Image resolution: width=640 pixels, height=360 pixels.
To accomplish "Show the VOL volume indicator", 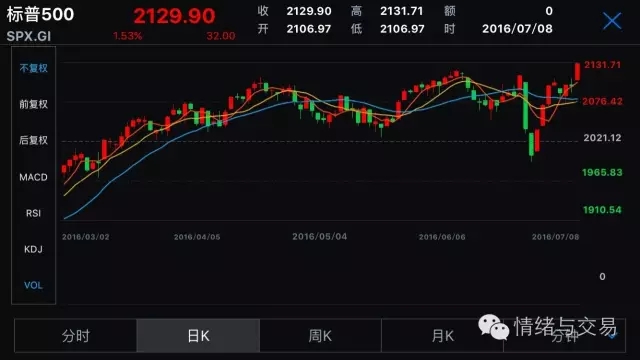I will click(x=33, y=285).
